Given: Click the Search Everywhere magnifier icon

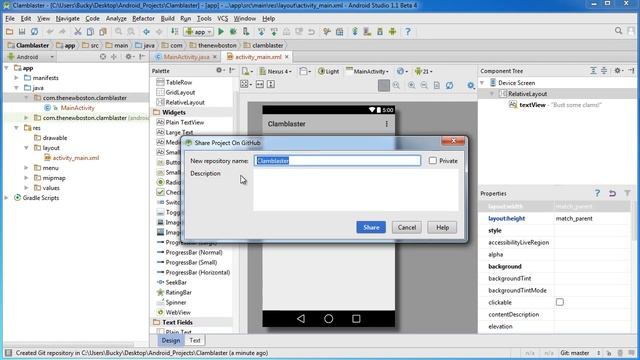Looking at the screenshot, I should tap(618, 31).
